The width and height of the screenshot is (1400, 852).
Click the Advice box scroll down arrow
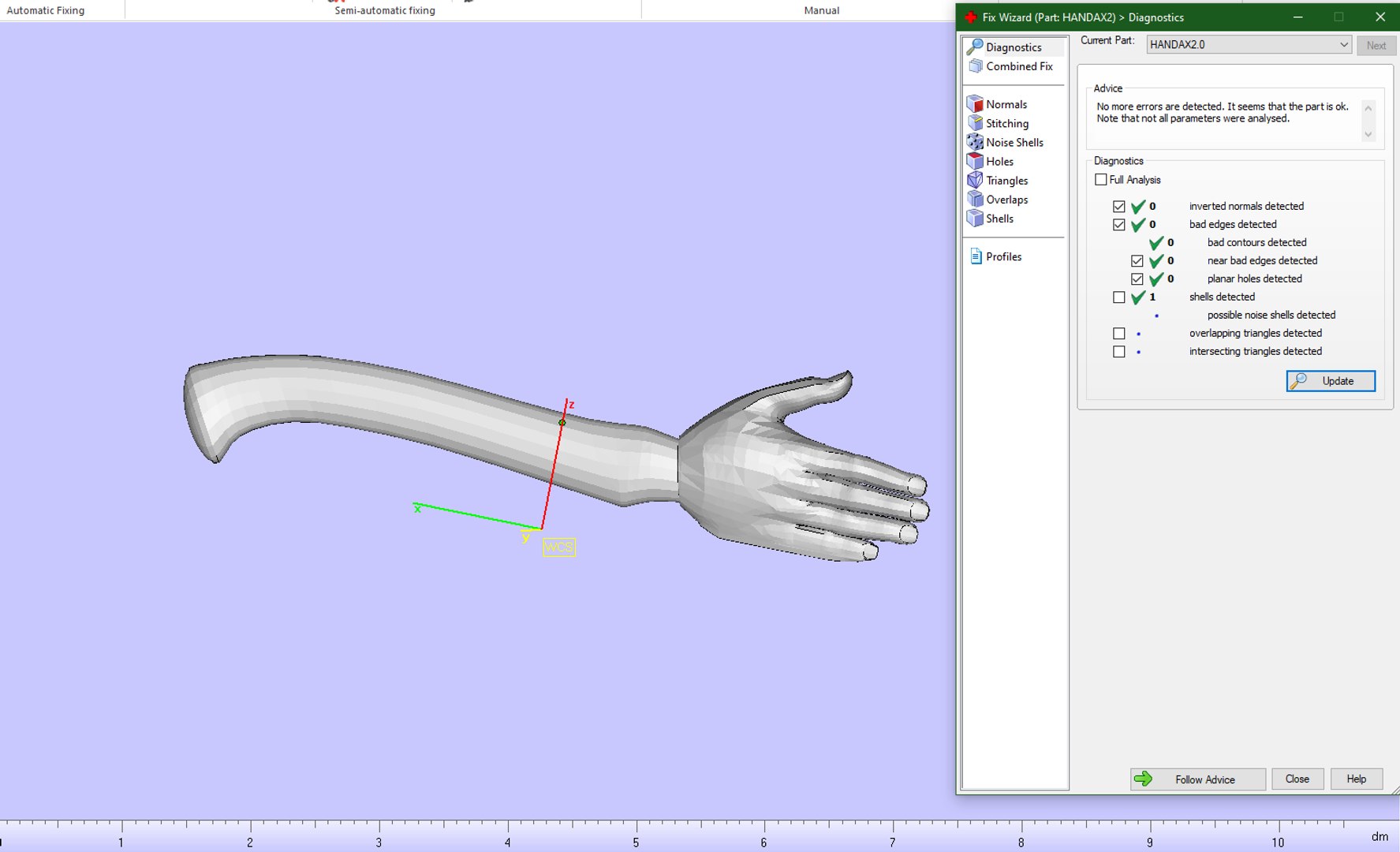[1368, 135]
